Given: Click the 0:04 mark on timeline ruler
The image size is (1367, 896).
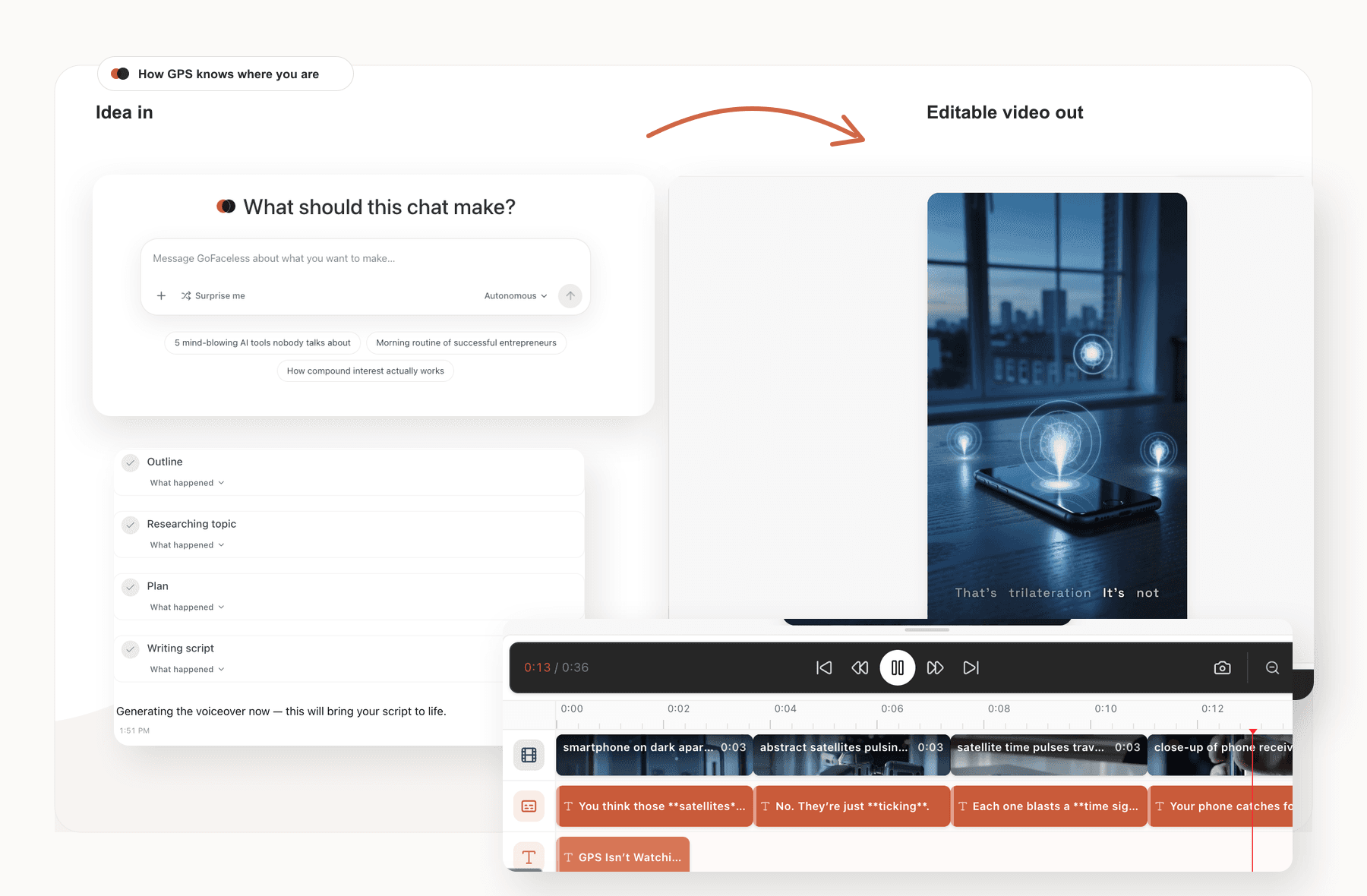Looking at the screenshot, I should point(785,709).
